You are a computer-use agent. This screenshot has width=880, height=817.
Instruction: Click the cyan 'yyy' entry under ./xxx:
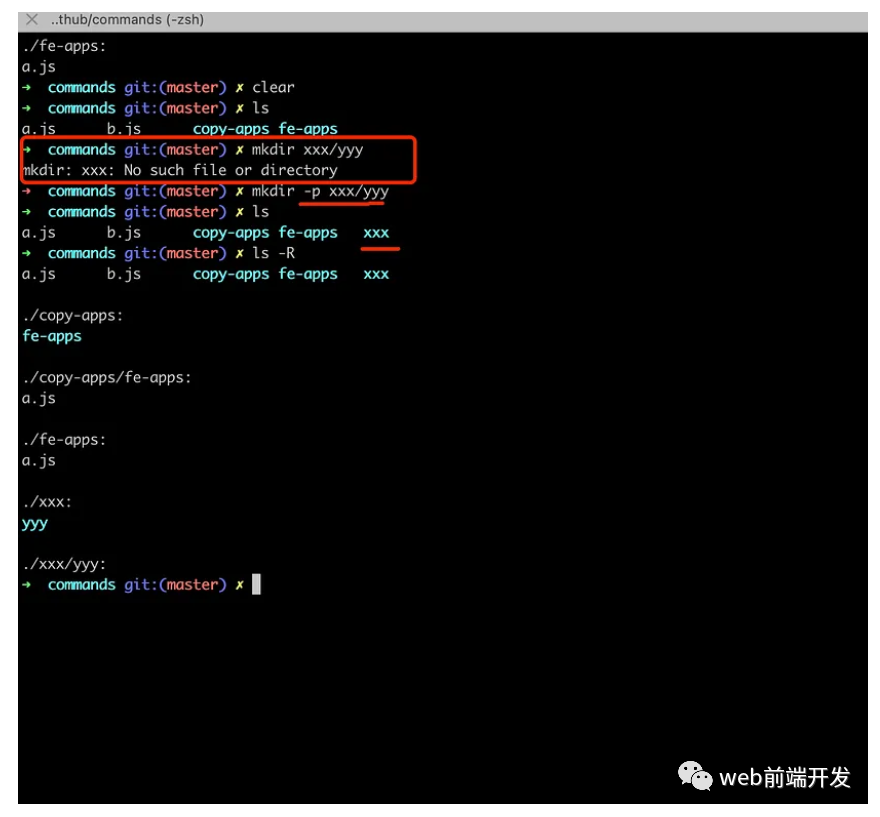[35, 524]
